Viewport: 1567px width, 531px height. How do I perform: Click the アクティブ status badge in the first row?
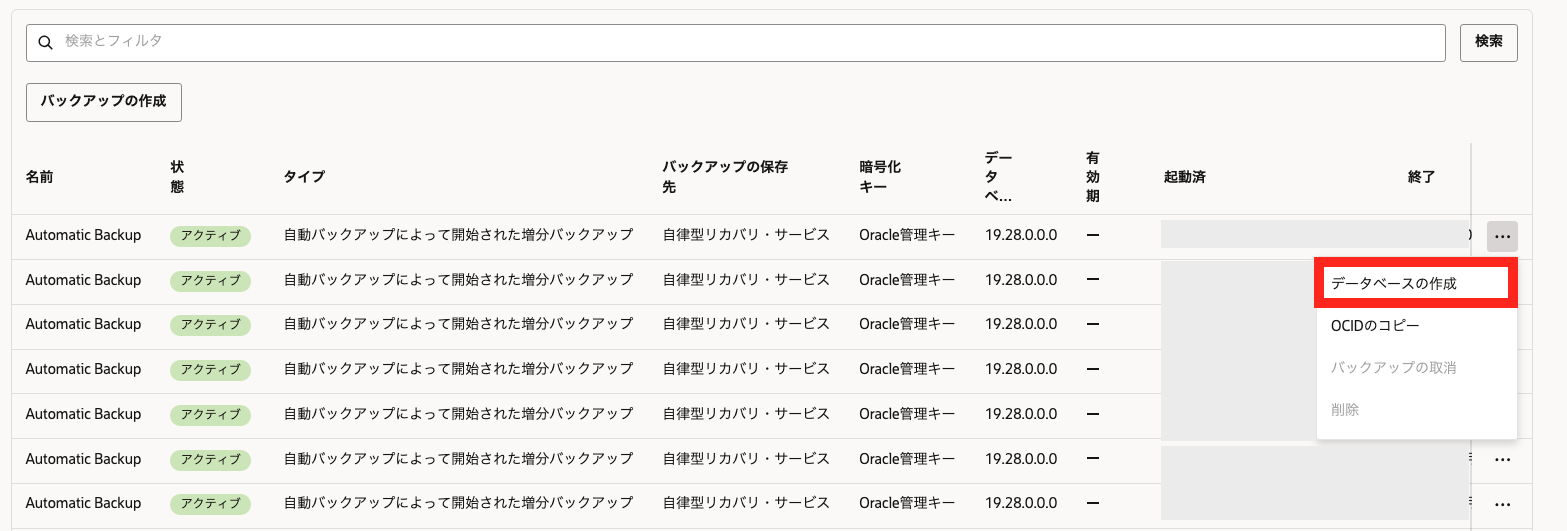click(x=210, y=236)
